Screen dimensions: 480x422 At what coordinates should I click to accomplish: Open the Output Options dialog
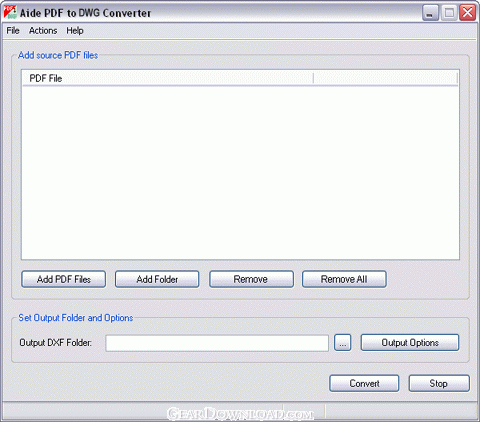click(x=410, y=343)
